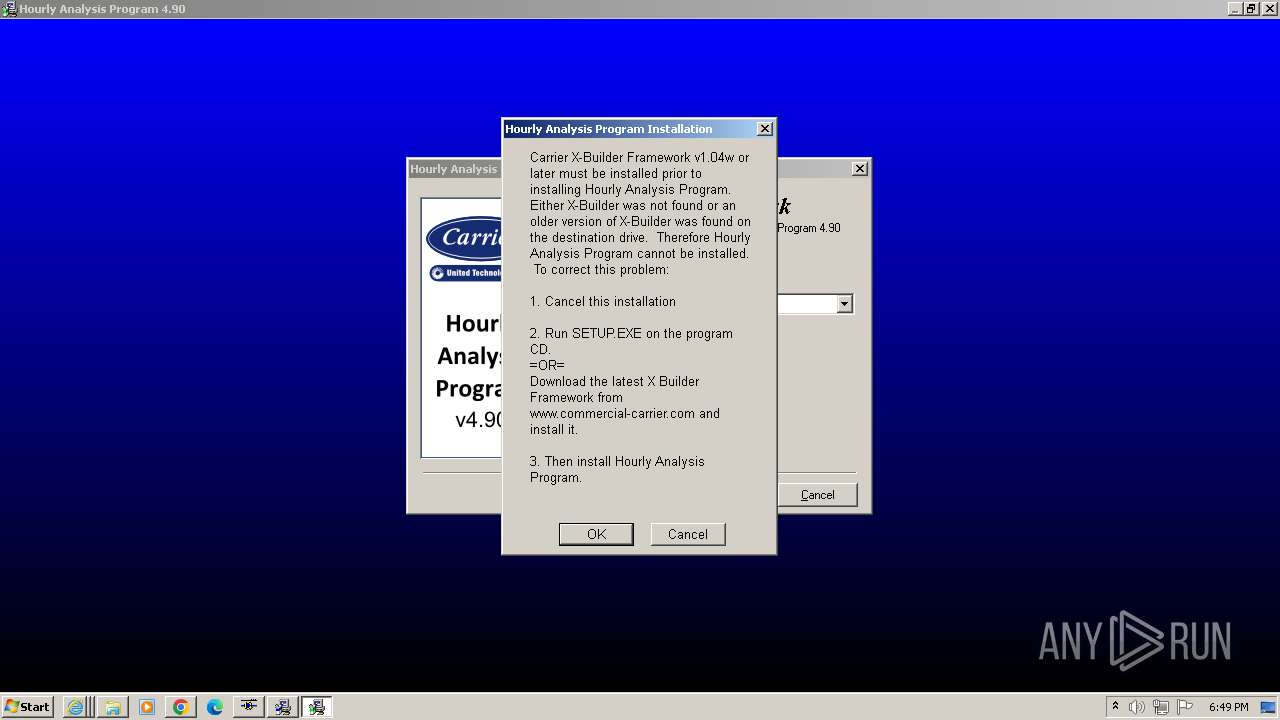1280x720 pixels.
Task: Click Show desktop button in tray
Action: click(x=1270, y=707)
